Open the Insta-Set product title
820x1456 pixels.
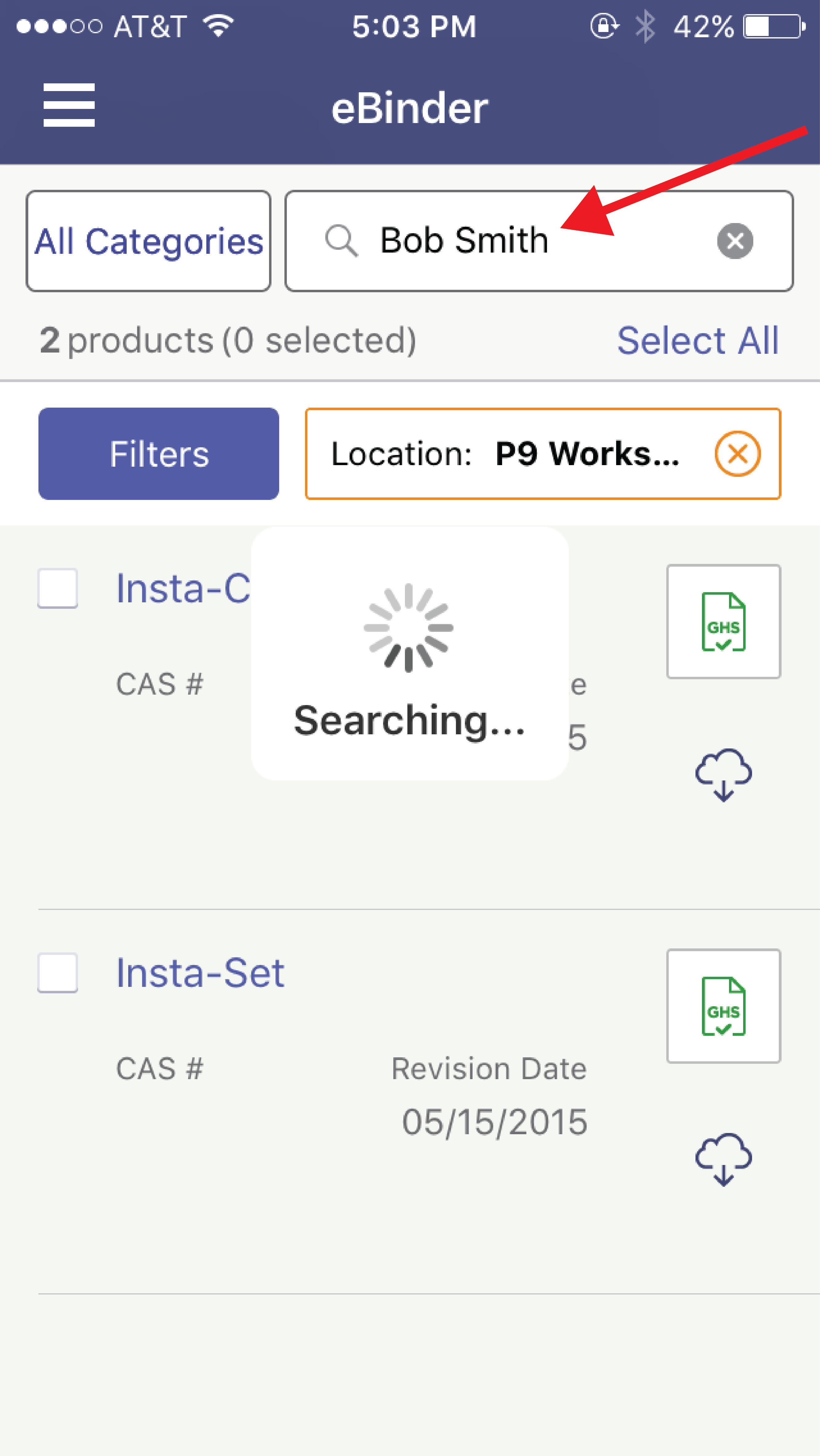click(200, 973)
